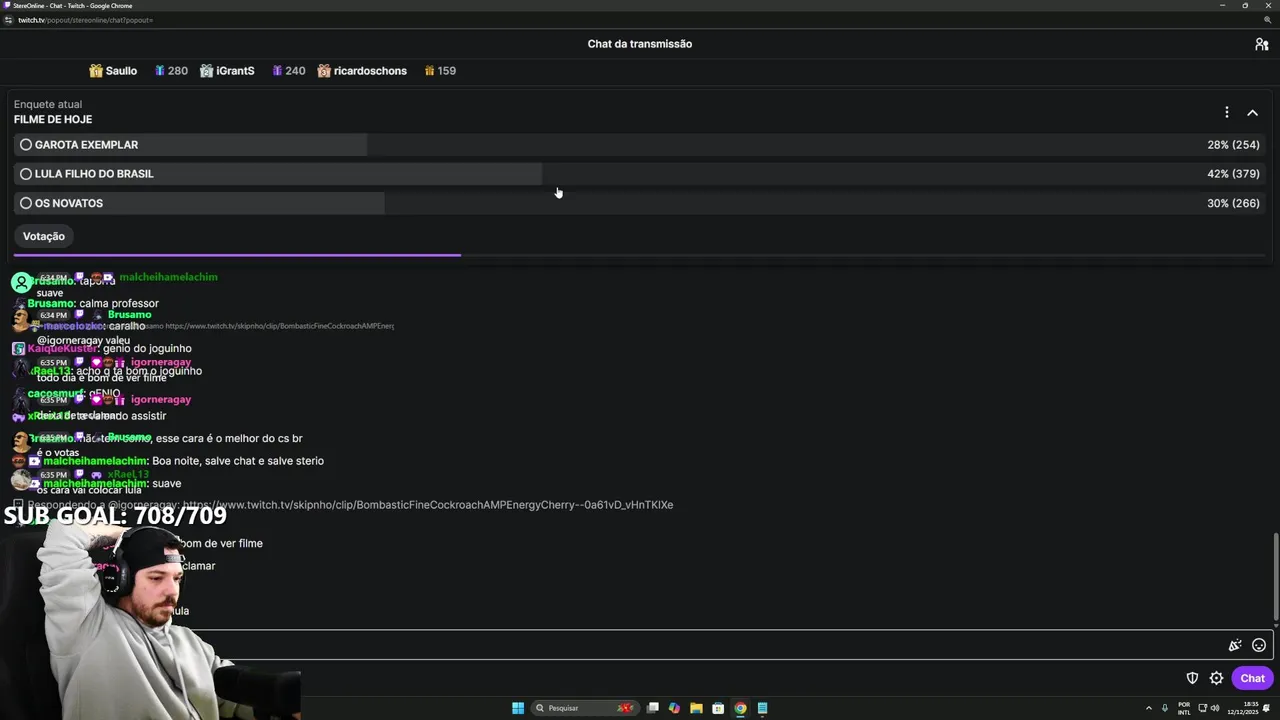Click the Votação button

44,236
